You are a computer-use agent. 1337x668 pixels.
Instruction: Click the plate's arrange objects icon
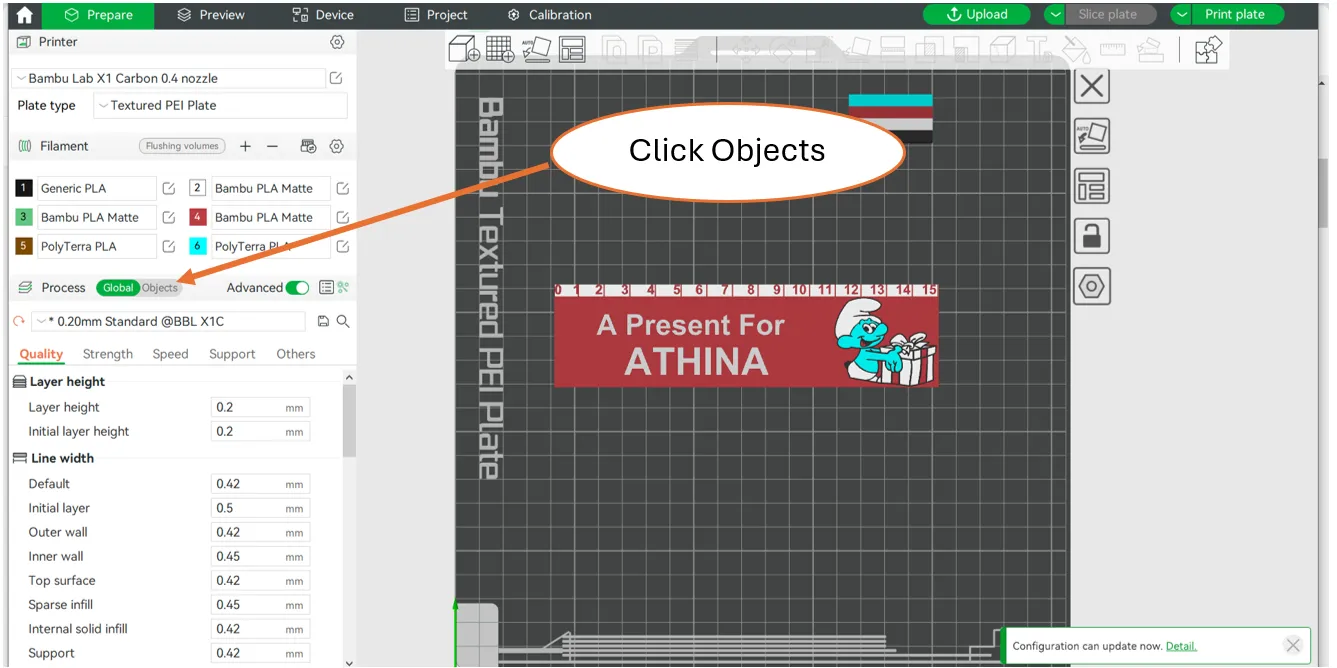pyautogui.click(x=1092, y=186)
